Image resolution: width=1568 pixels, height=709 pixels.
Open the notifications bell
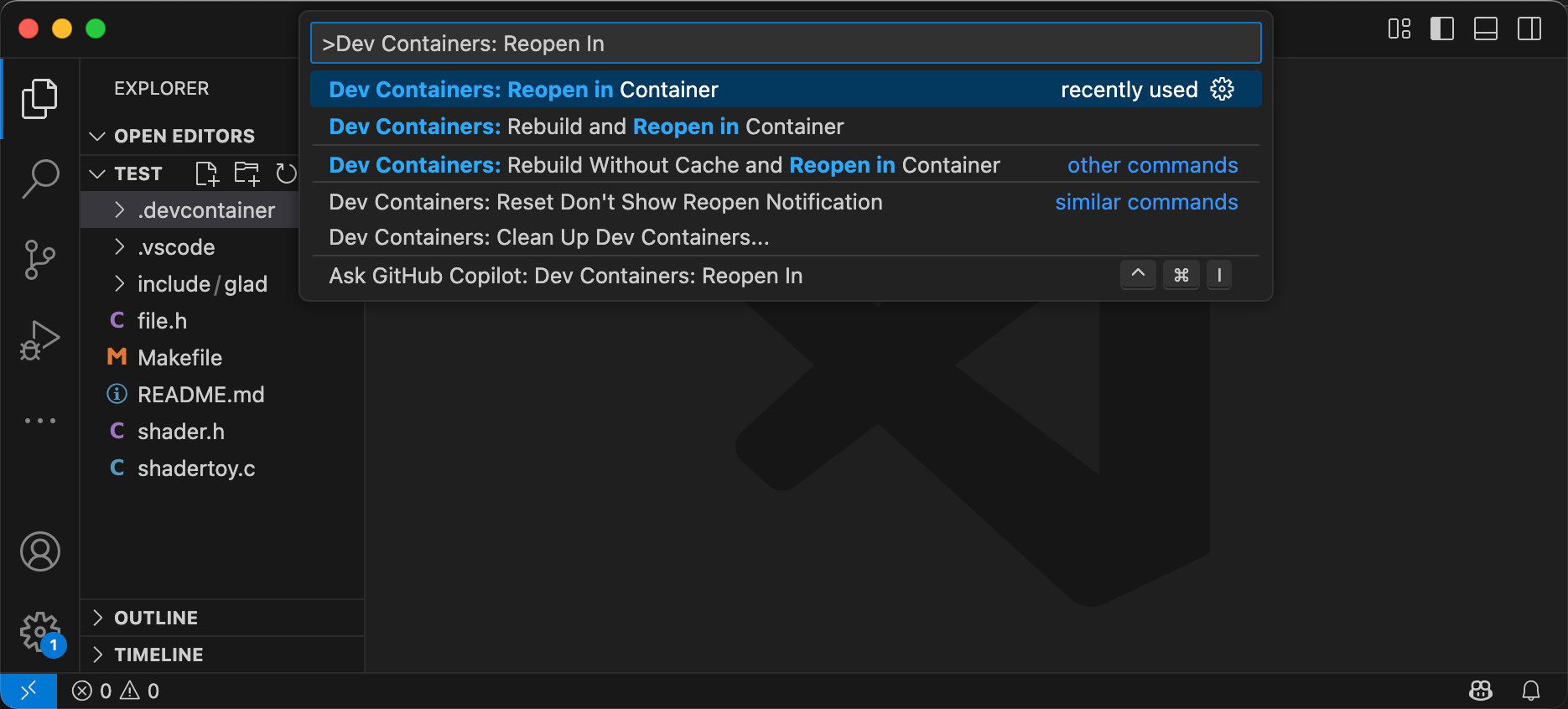(x=1530, y=691)
